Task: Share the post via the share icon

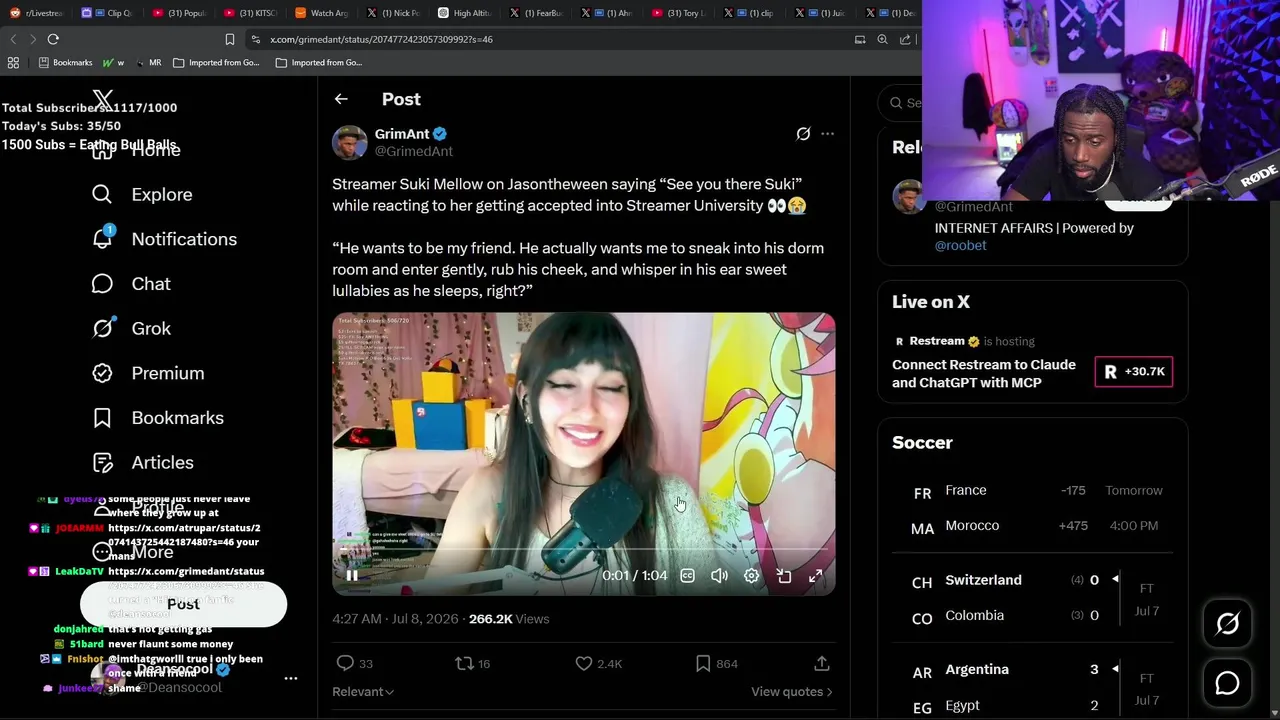Action: [x=822, y=663]
